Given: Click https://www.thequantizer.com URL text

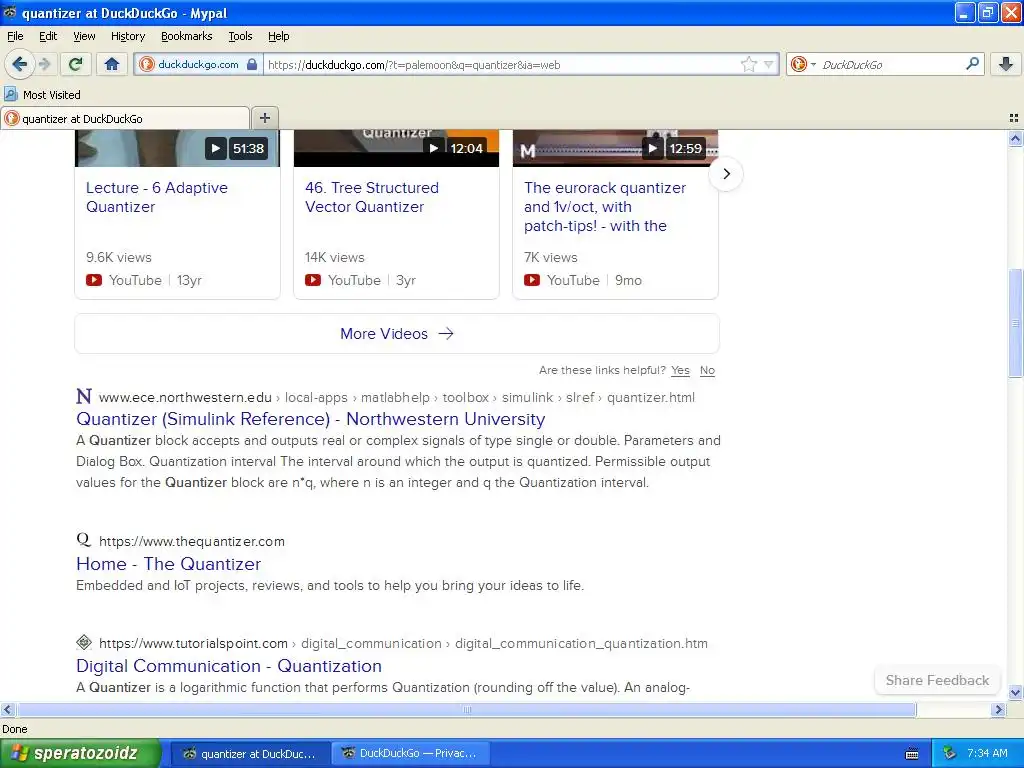Looking at the screenshot, I should point(191,541).
